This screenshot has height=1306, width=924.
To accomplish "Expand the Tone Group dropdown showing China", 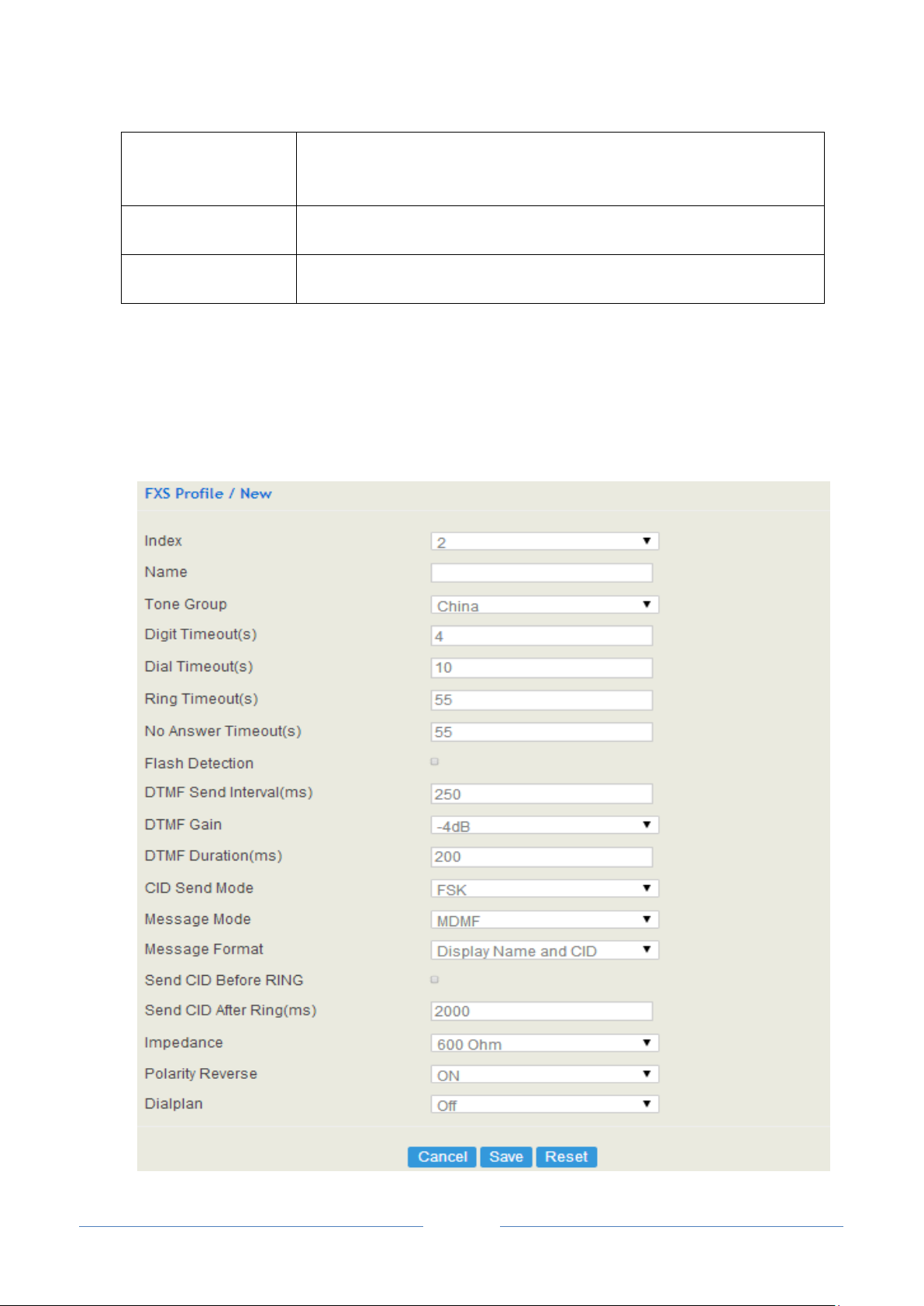I will [x=544, y=605].
